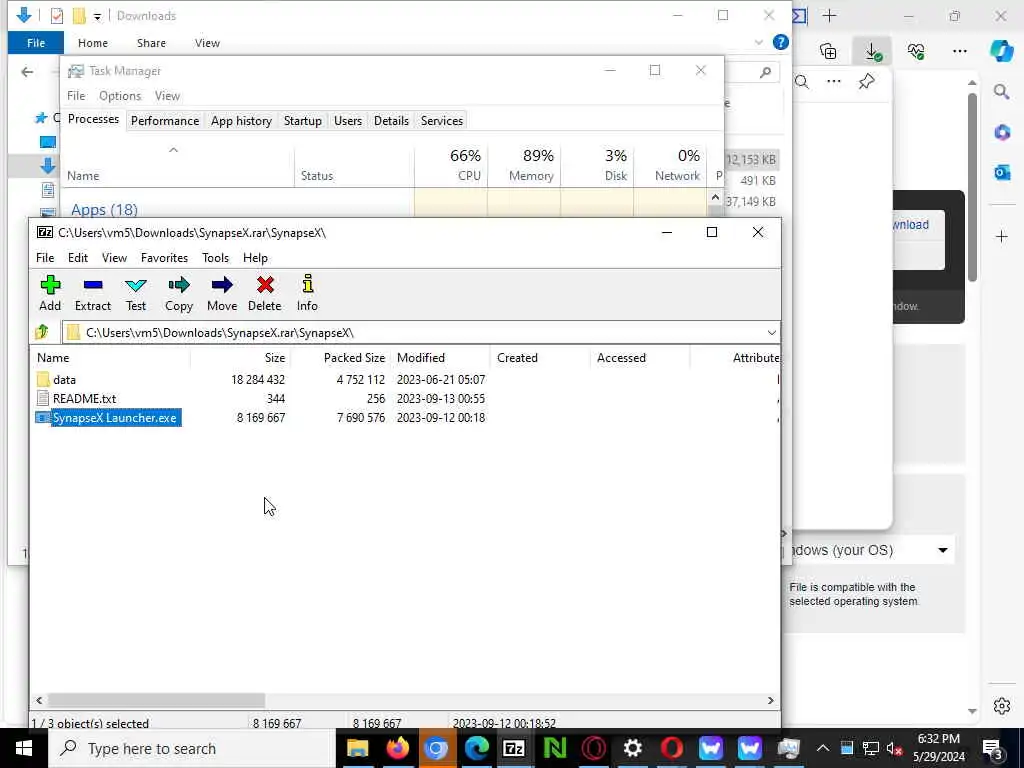Sort by Modified column header
The width and height of the screenshot is (1024, 768).
pos(440,358)
